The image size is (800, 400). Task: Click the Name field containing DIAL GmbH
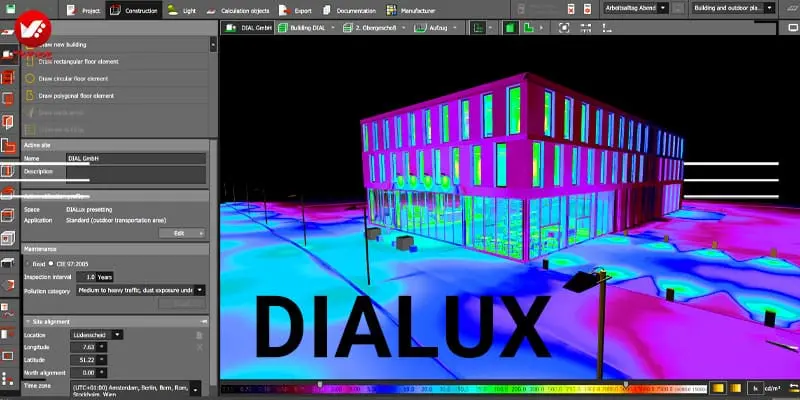pos(136,159)
